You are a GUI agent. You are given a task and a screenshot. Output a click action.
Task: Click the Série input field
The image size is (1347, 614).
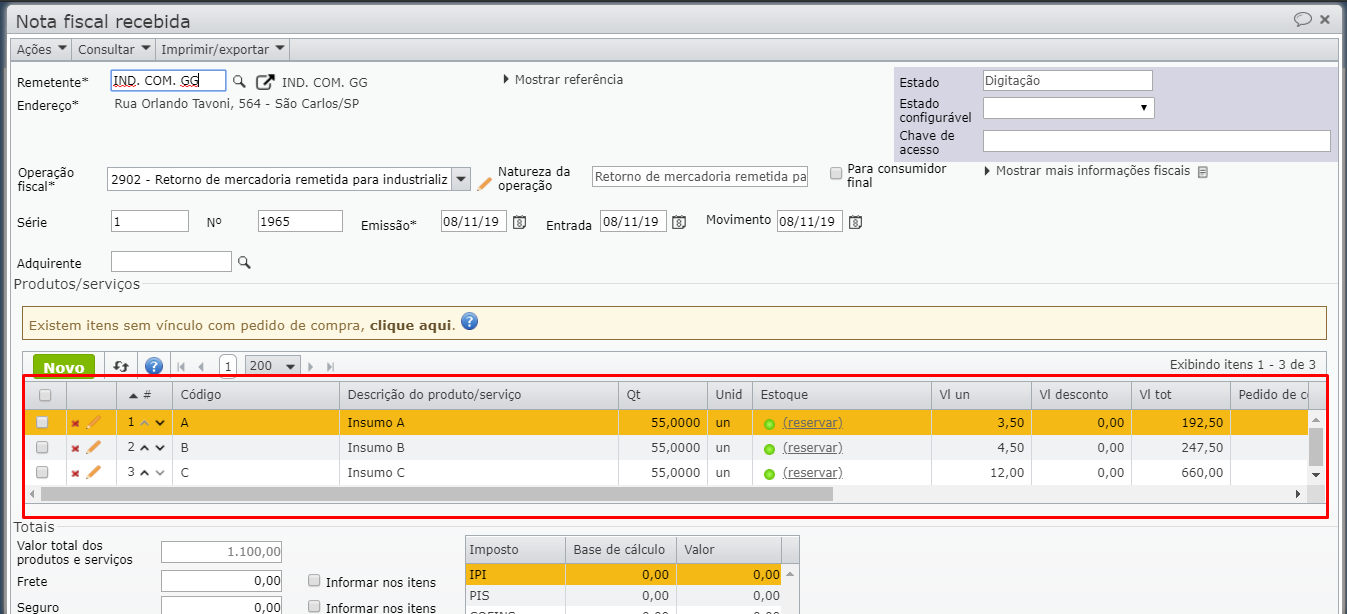click(150, 222)
